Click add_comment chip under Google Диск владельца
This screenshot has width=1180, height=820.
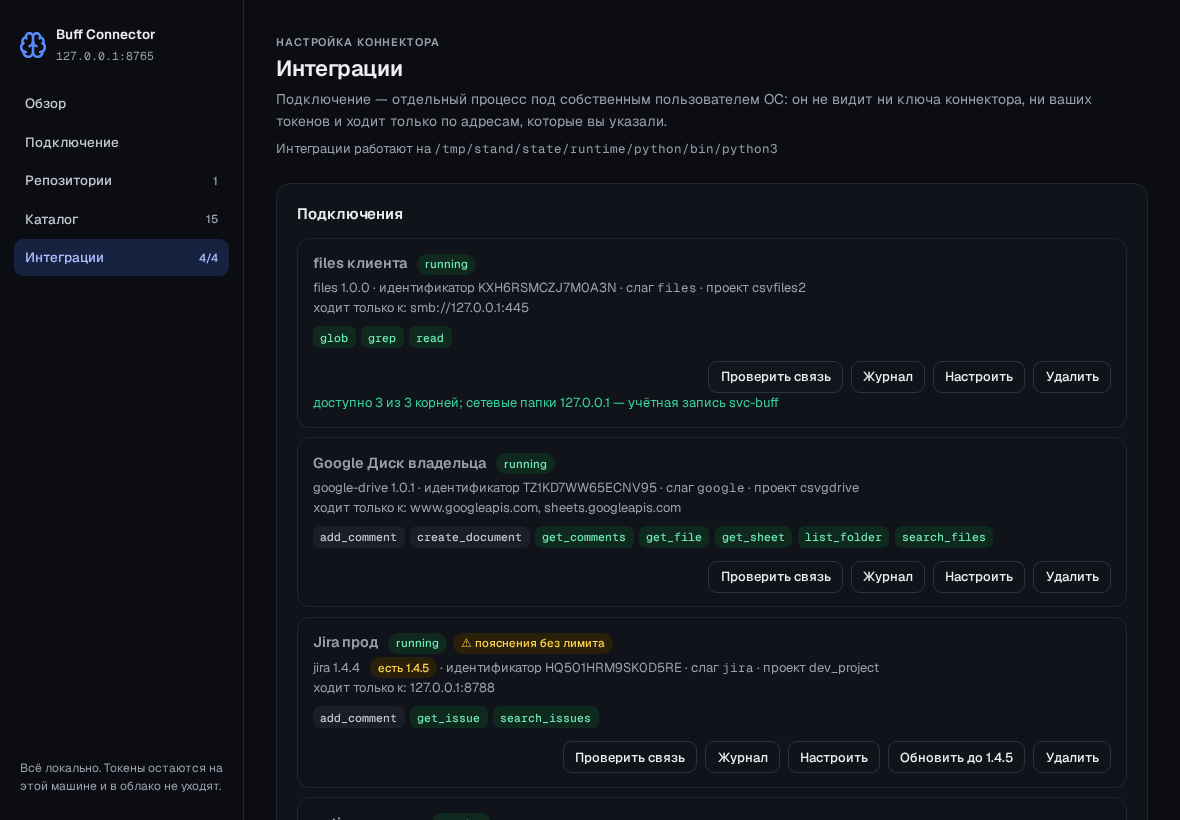[358, 537]
